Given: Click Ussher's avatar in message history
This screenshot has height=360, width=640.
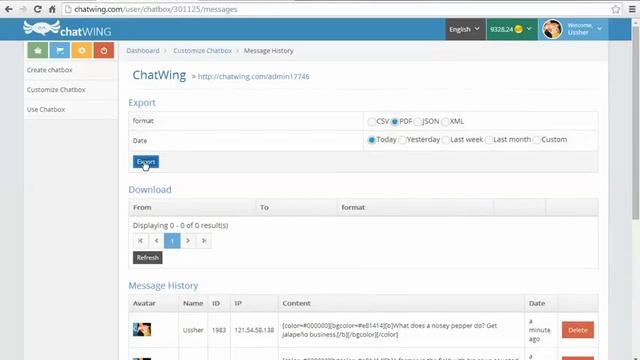Looking at the screenshot, I should pyautogui.click(x=142, y=329).
